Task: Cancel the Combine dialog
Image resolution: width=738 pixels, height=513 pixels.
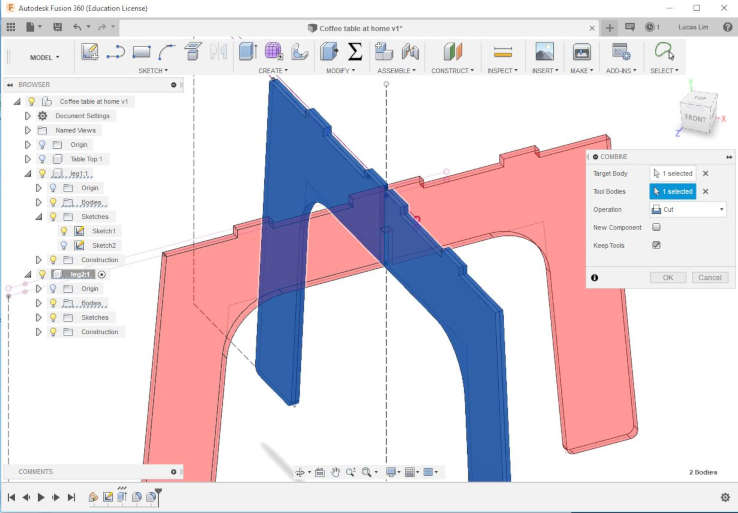Action: tap(710, 277)
